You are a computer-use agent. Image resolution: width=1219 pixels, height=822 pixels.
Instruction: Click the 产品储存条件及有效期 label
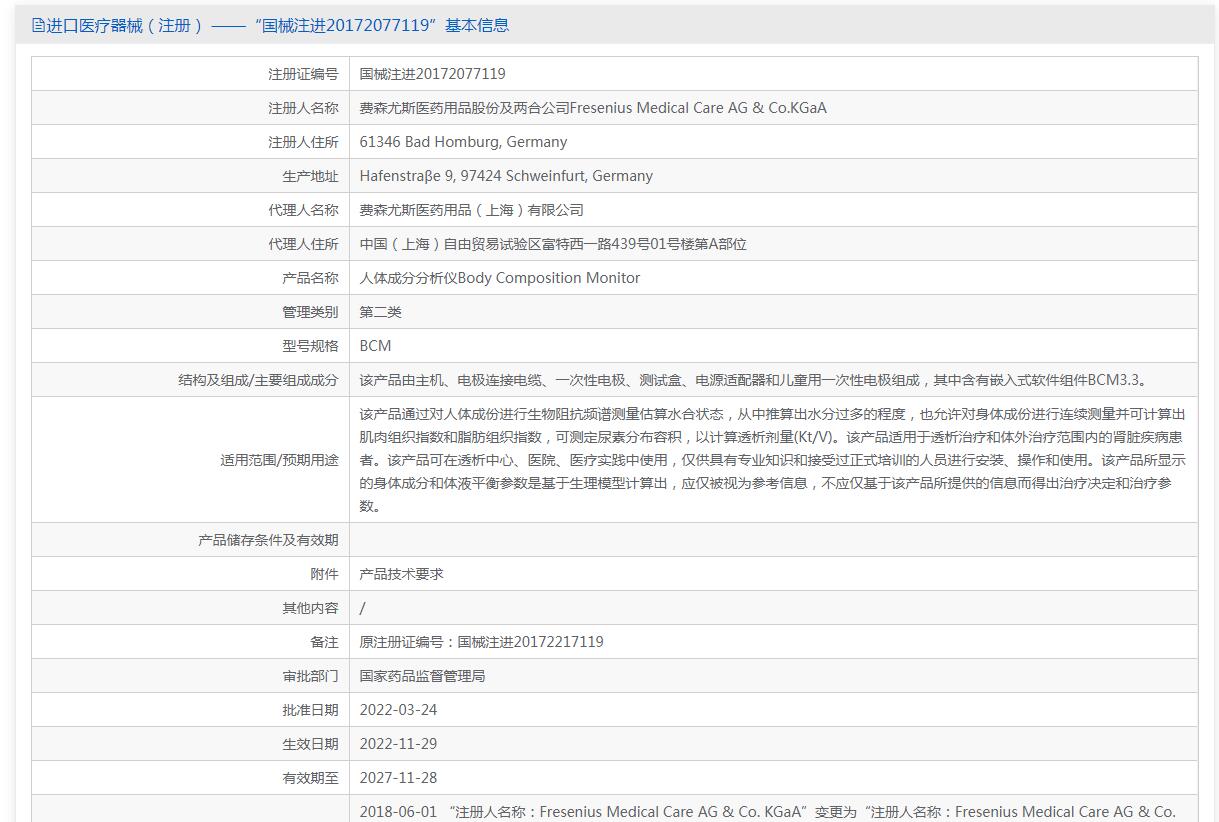(x=268, y=540)
